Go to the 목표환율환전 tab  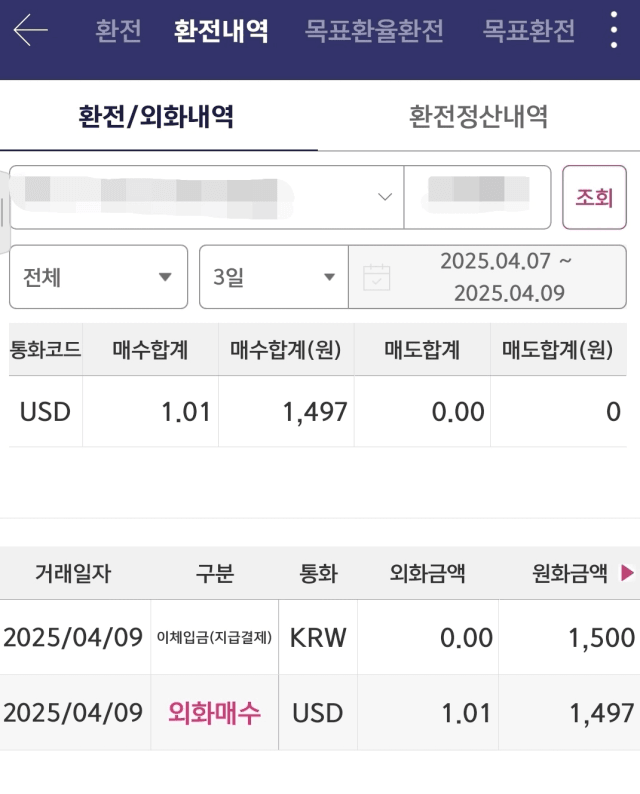(x=374, y=30)
